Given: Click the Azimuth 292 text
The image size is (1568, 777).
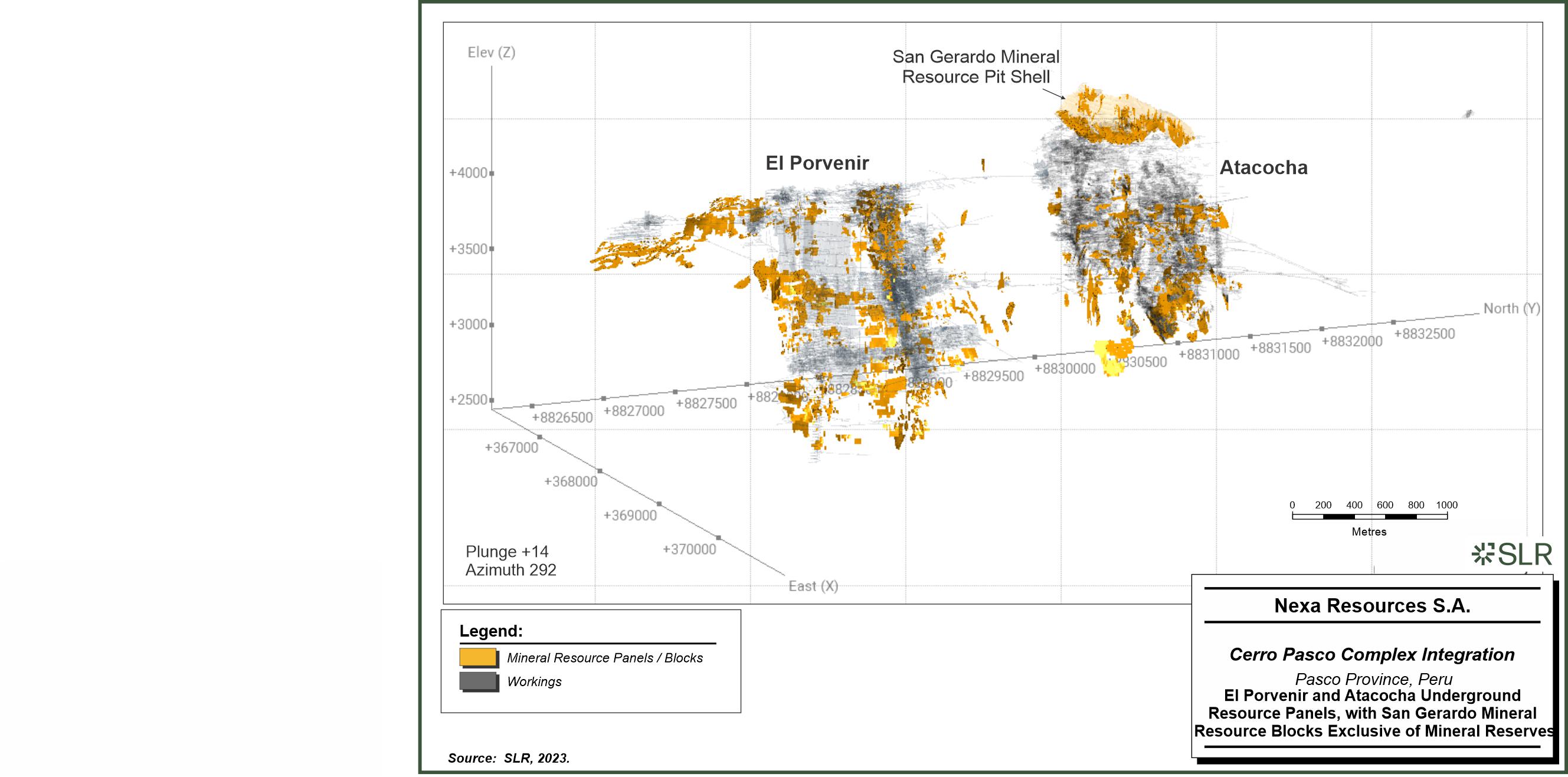Looking at the screenshot, I should coord(510,570).
